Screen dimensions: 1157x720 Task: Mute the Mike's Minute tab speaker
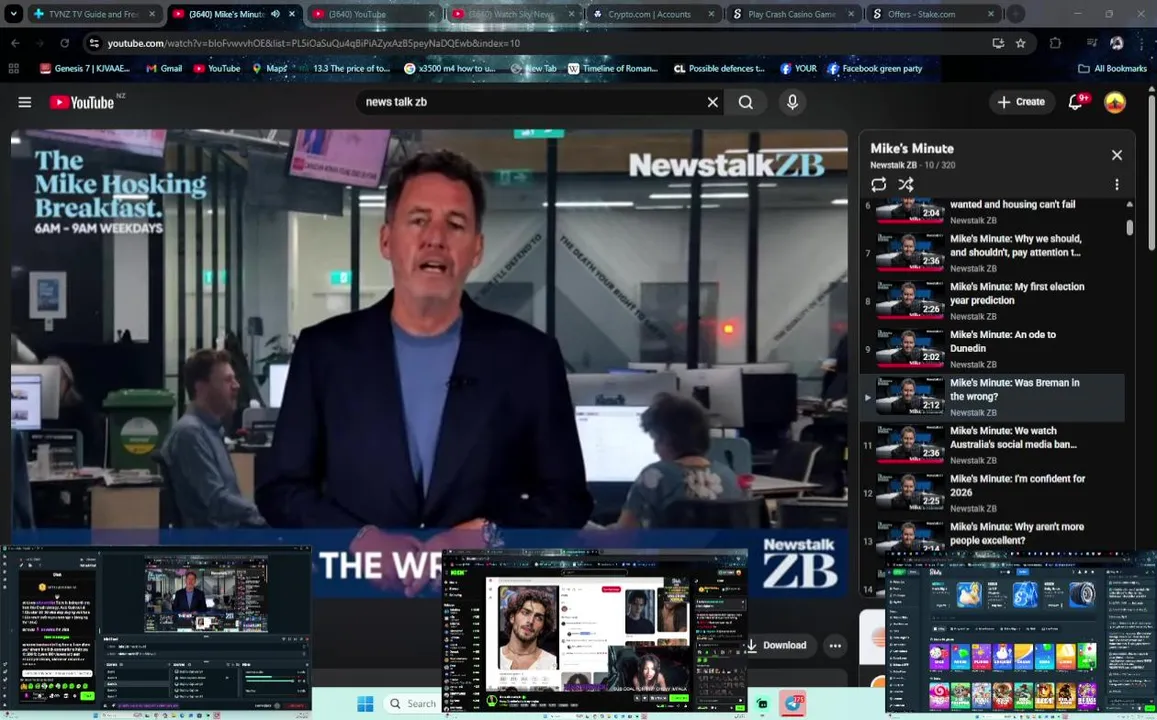coord(275,13)
